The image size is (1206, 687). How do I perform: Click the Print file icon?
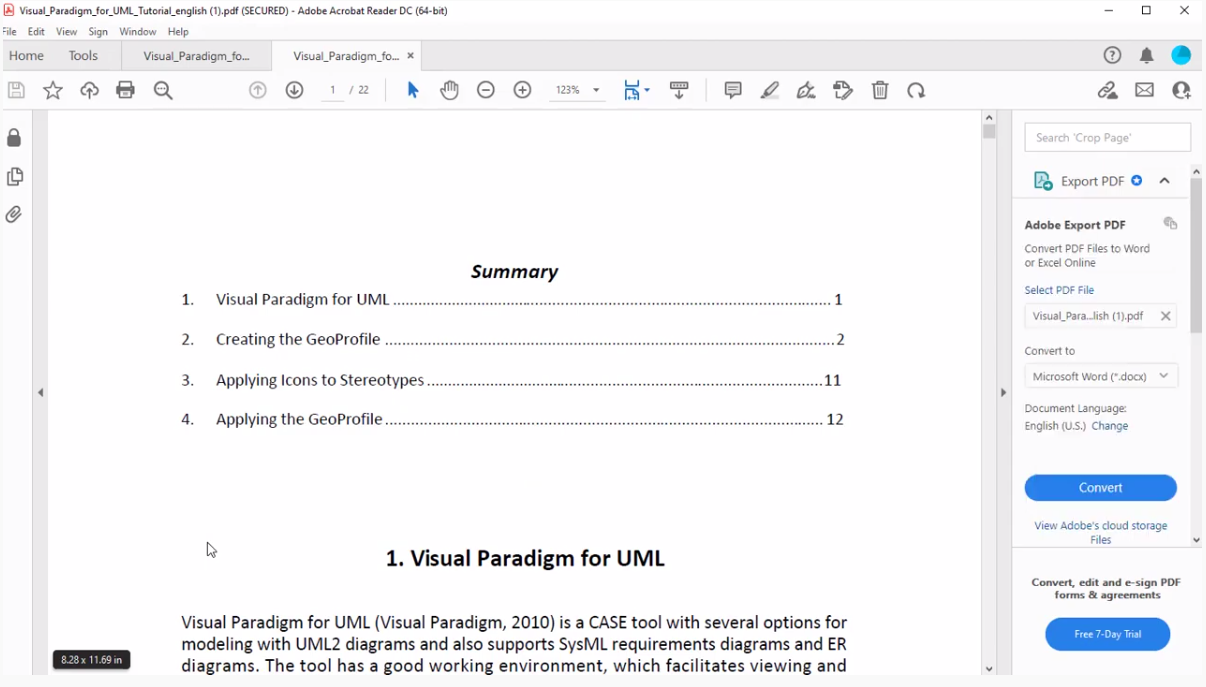[125, 91]
